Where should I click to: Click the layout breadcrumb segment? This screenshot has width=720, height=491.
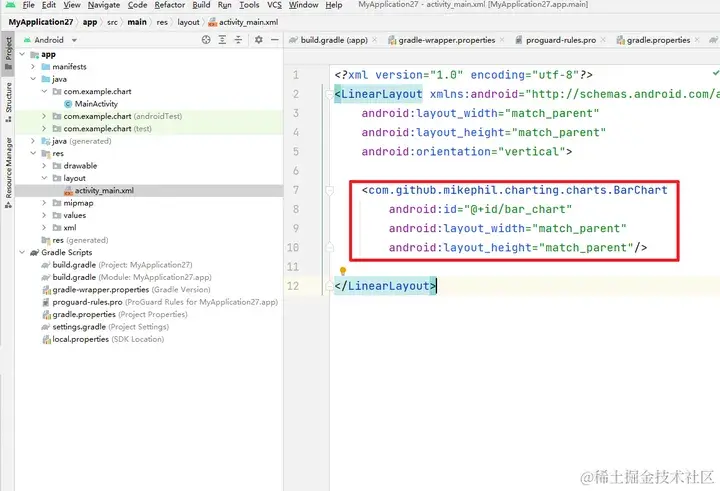point(188,22)
